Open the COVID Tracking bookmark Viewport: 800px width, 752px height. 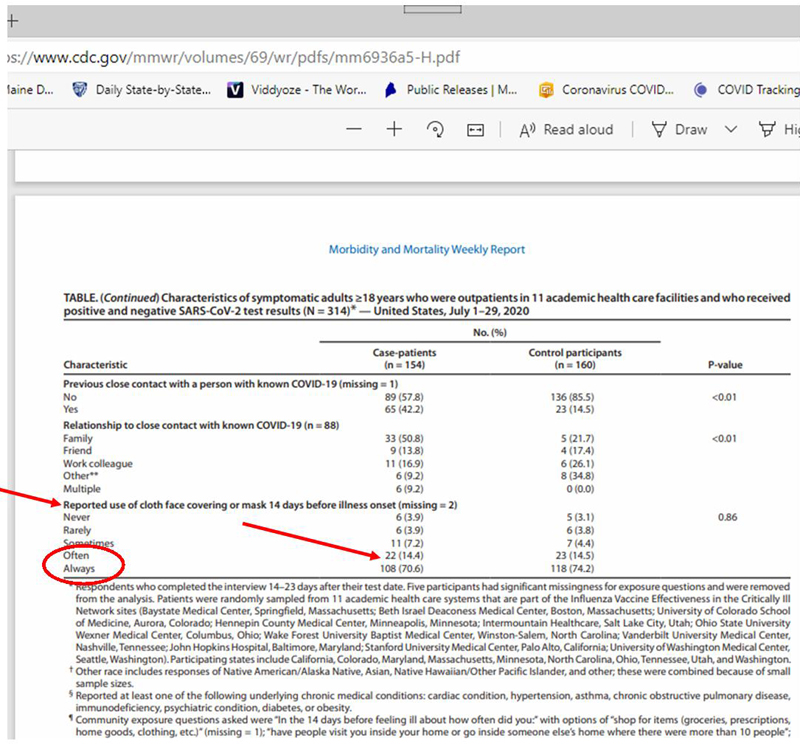[746, 90]
